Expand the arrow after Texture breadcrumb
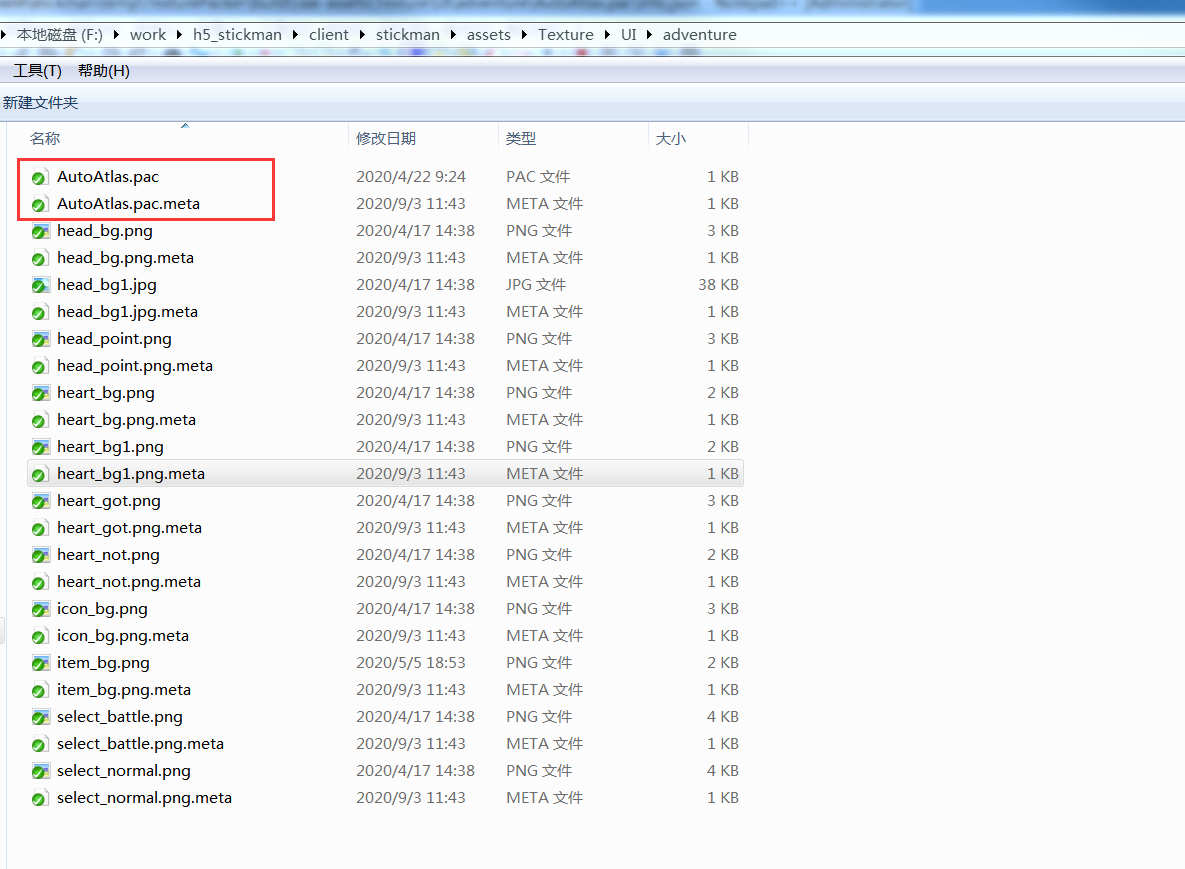 607,35
